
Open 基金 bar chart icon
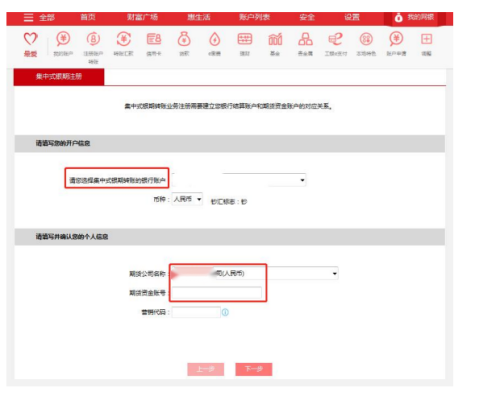275,43
